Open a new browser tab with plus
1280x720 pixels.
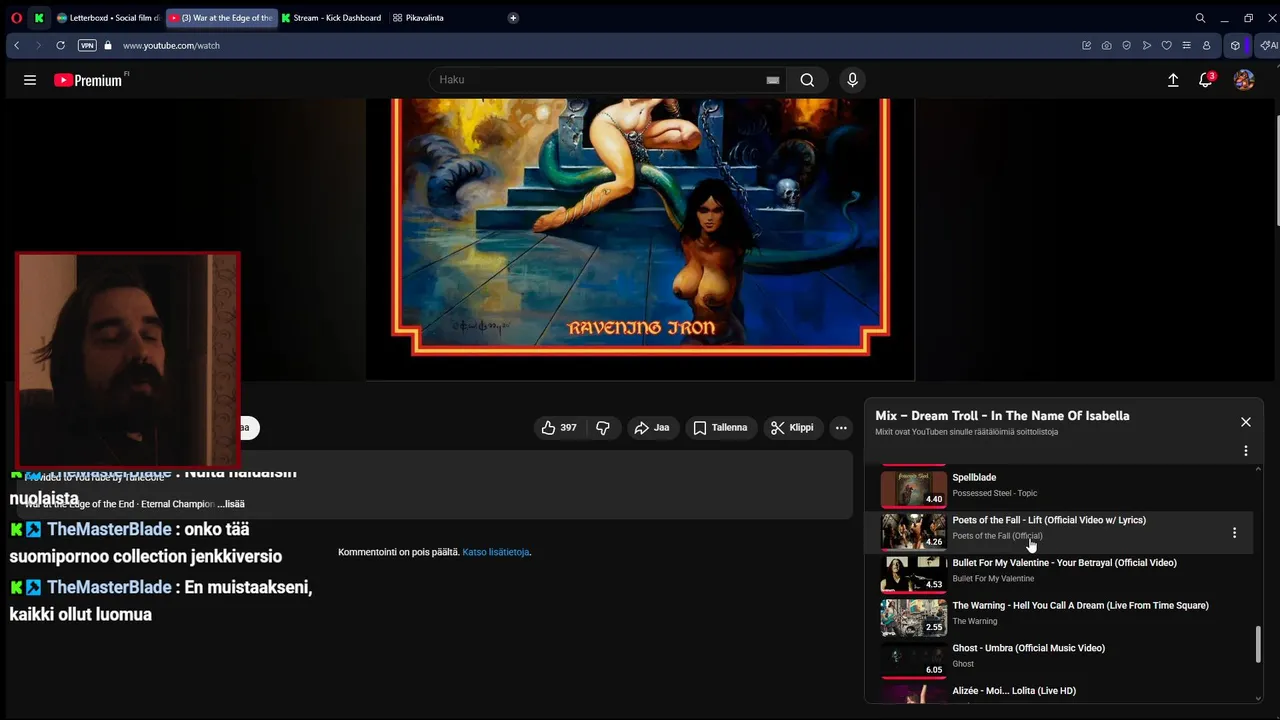[513, 18]
